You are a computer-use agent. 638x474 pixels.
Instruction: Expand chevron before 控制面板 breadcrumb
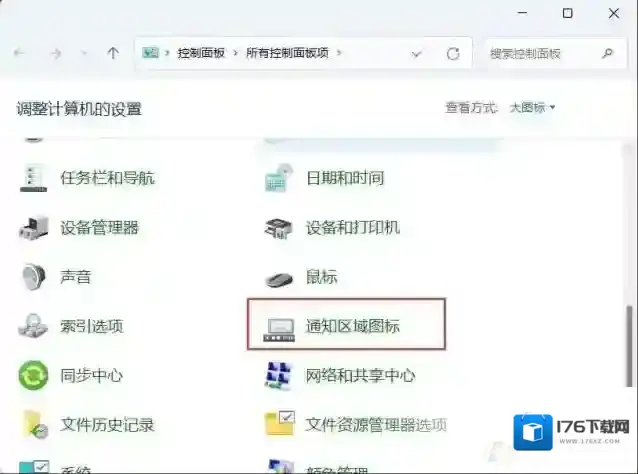click(x=167, y=53)
